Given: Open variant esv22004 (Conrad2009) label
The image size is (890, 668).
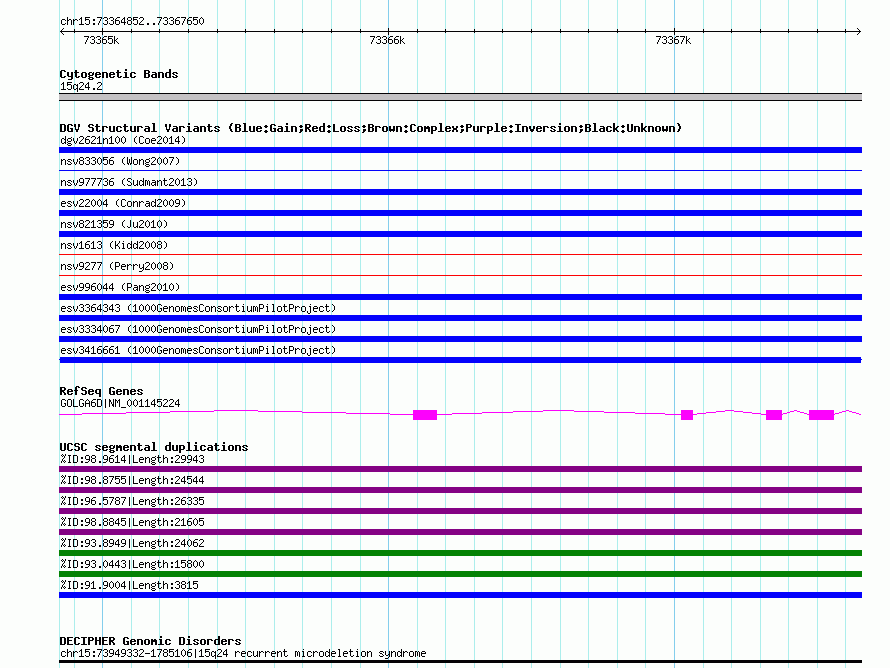Looking at the screenshot, I should [x=123, y=203].
